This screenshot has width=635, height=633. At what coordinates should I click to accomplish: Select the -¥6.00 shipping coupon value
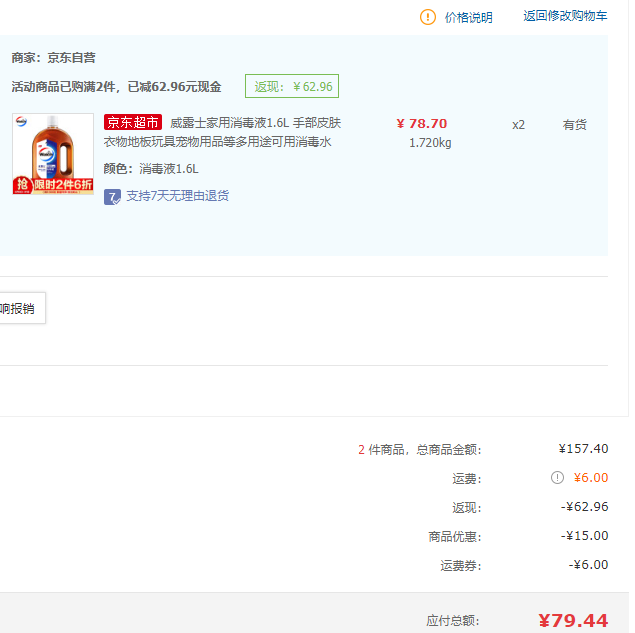[x=588, y=565]
